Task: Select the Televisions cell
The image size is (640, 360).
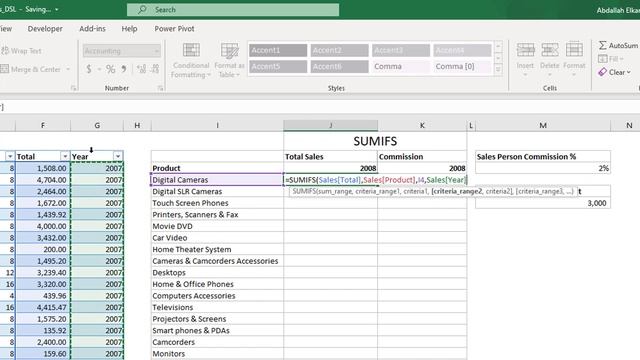Action: pyautogui.click(x=217, y=307)
